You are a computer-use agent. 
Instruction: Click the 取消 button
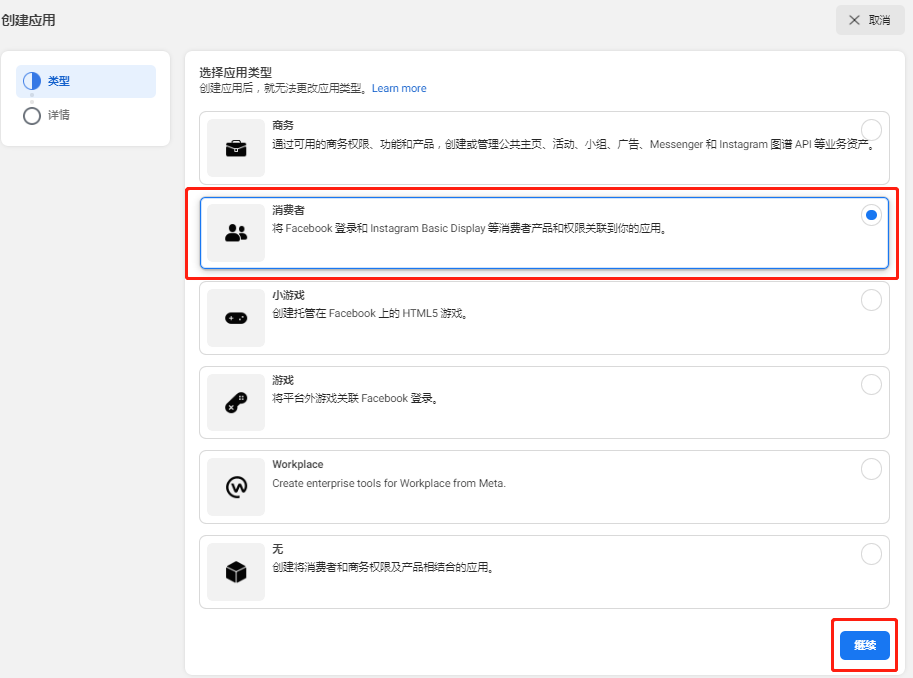870,20
